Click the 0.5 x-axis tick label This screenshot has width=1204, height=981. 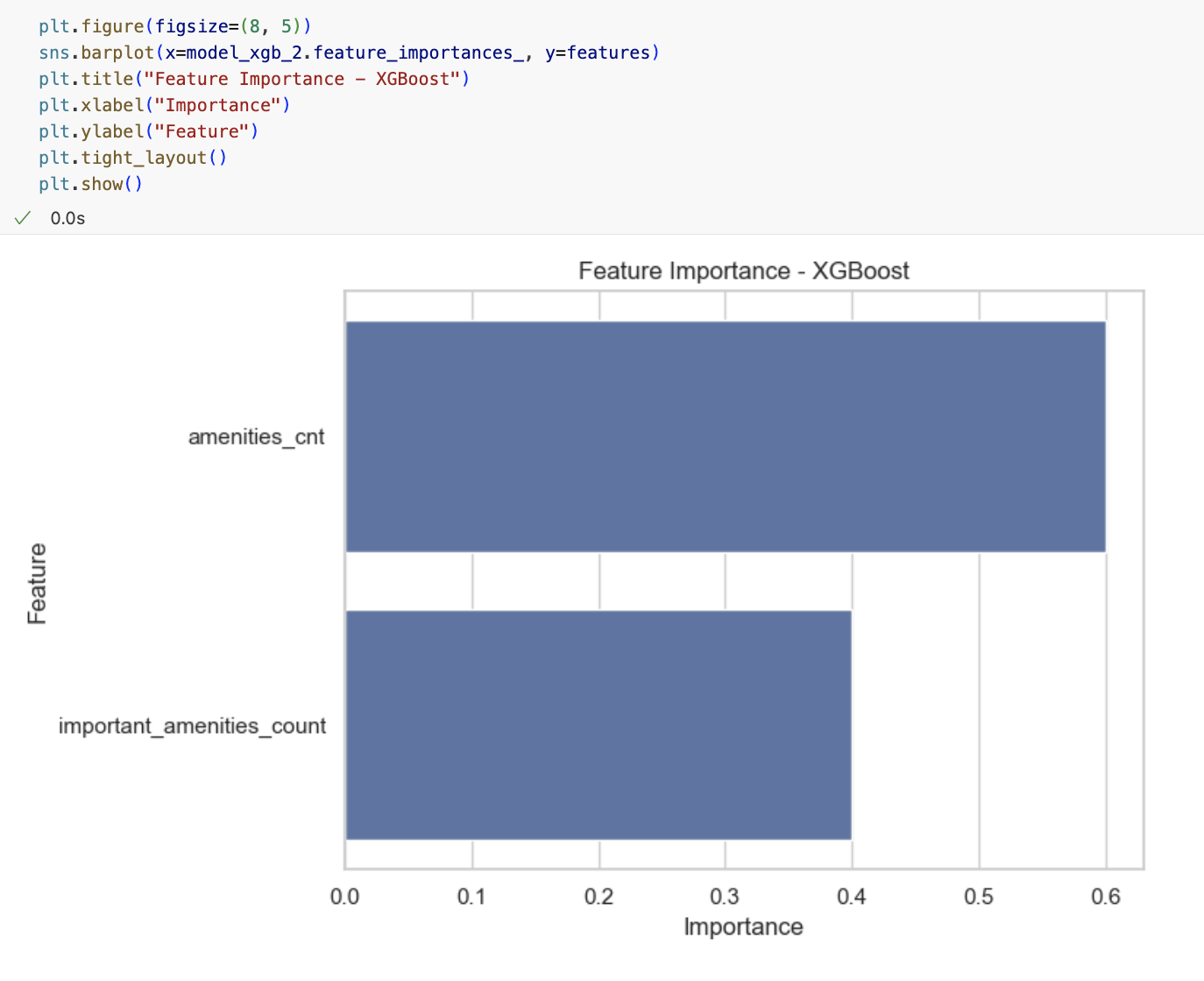tap(979, 897)
